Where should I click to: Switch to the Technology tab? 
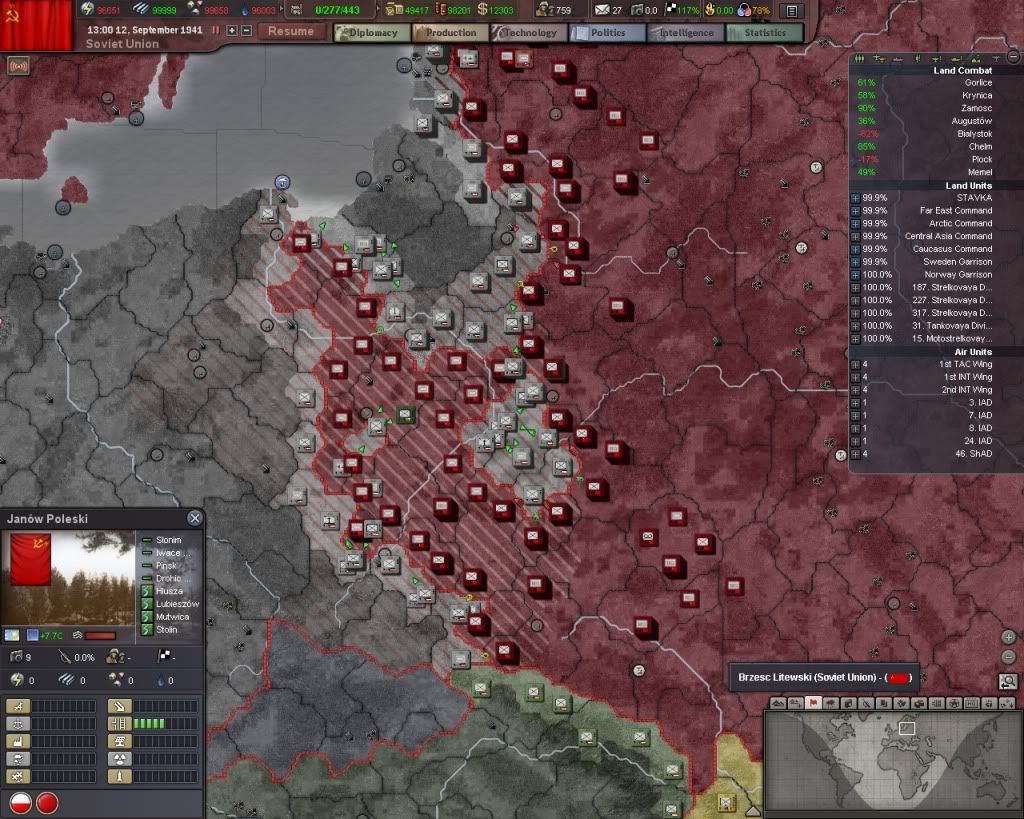point(529,33)
